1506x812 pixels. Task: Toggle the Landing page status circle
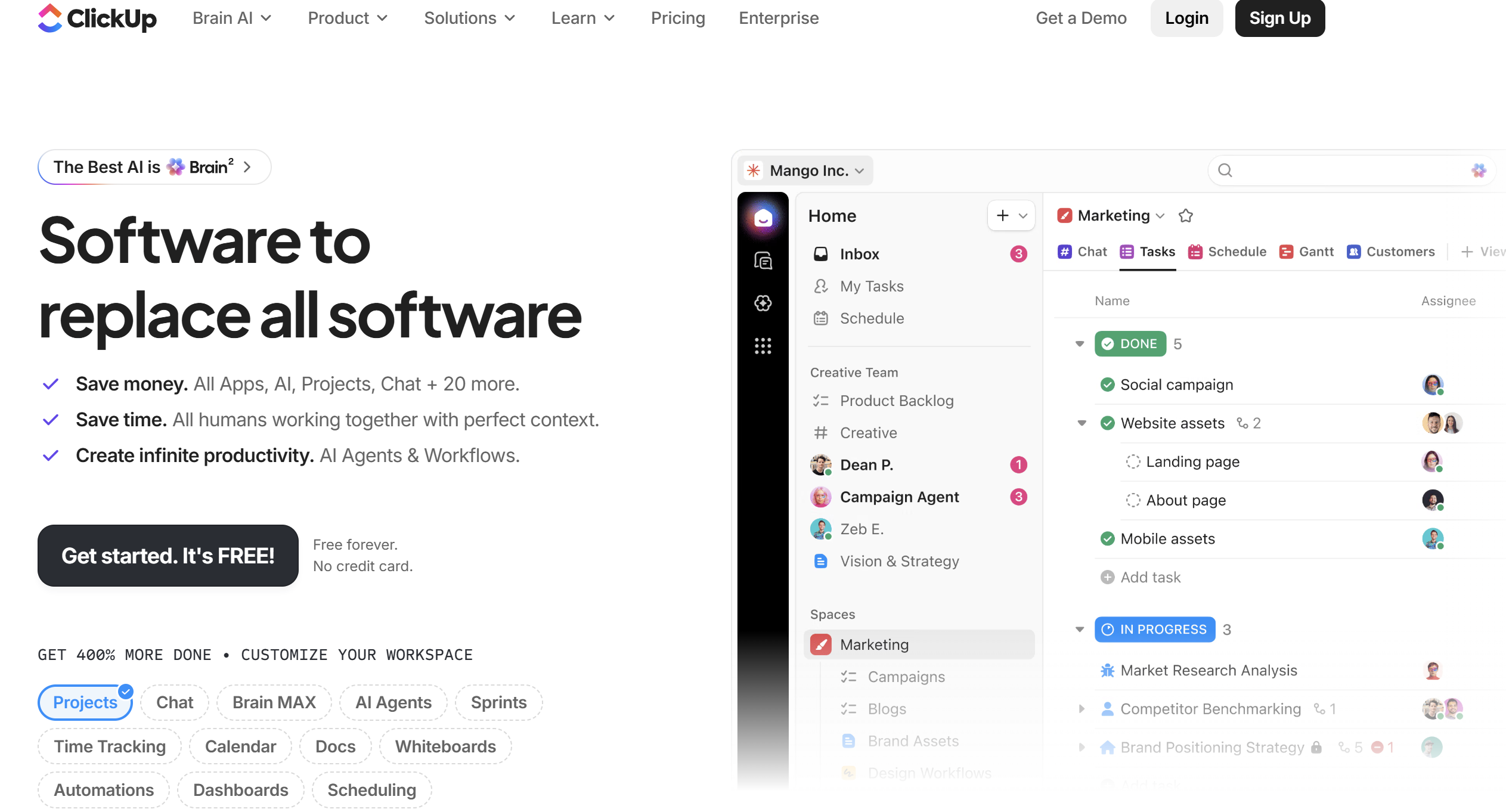pos(1133,462)
